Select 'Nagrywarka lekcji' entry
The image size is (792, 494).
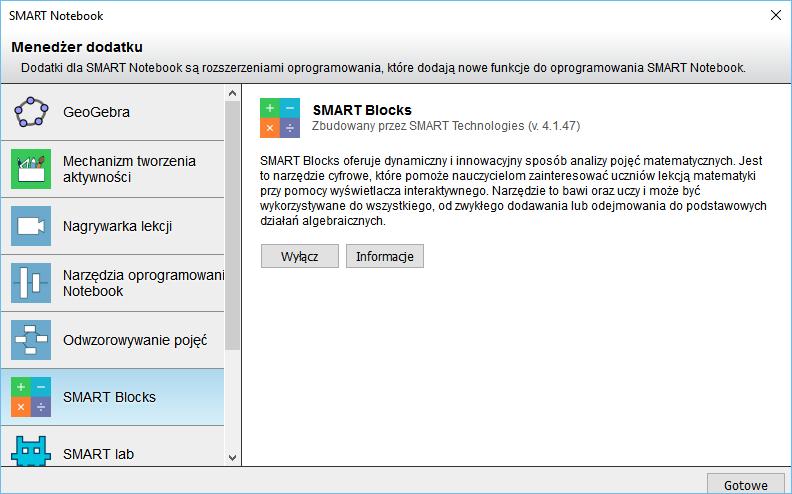point(117,226)
